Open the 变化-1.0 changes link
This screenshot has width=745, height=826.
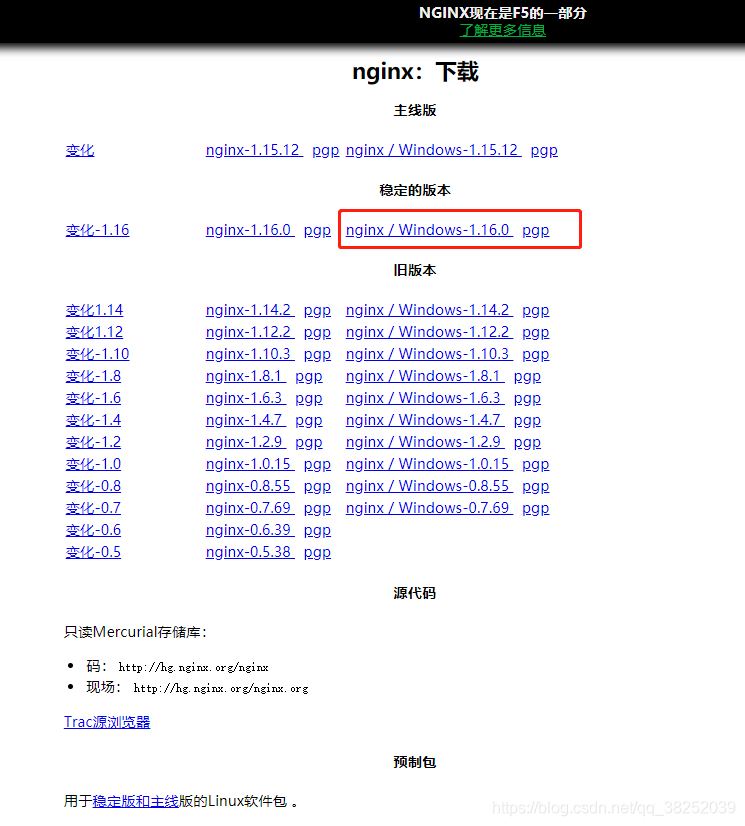[x=93, y=464]
